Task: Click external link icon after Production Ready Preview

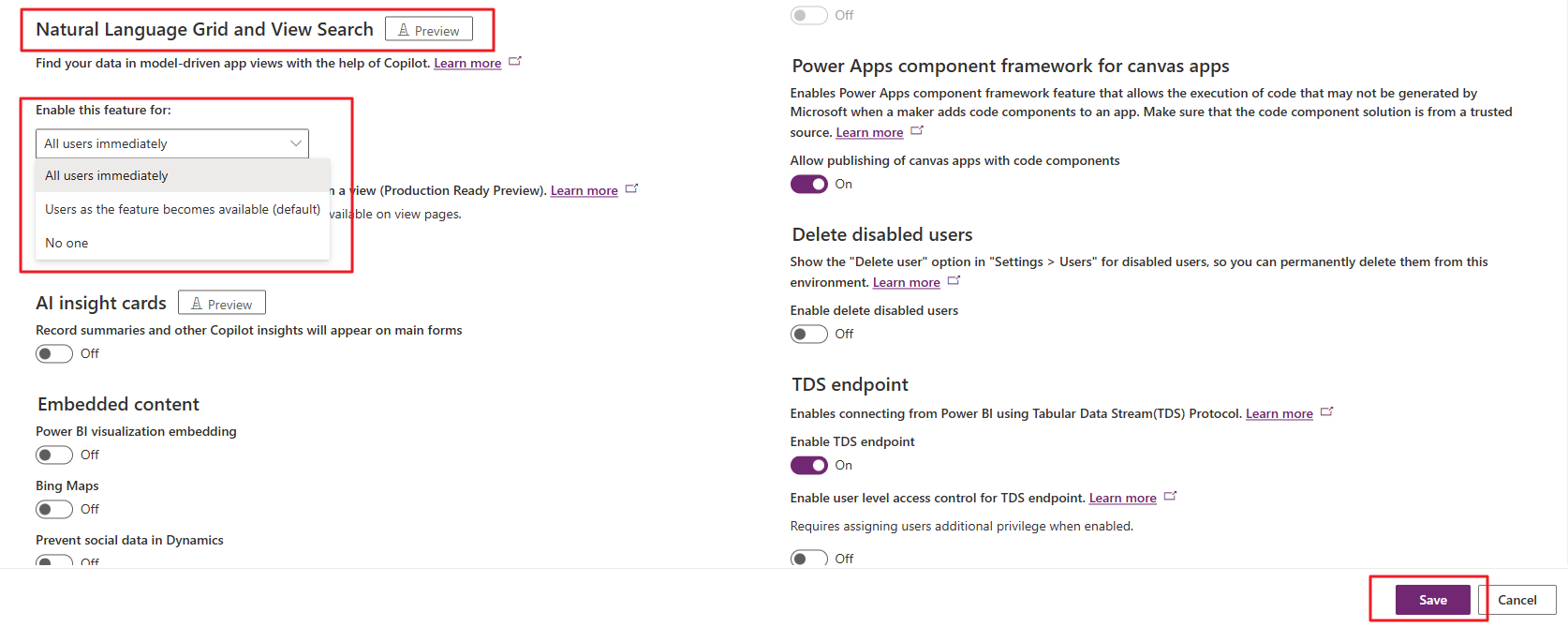Action: click(631, 189)
